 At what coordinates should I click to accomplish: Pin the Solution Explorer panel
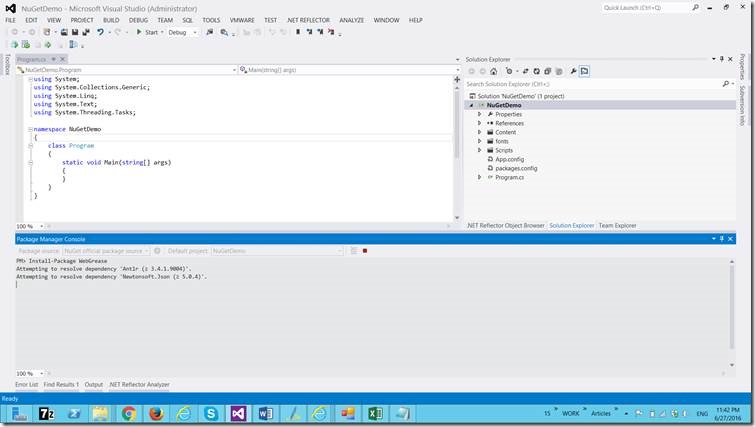point(722,59)
